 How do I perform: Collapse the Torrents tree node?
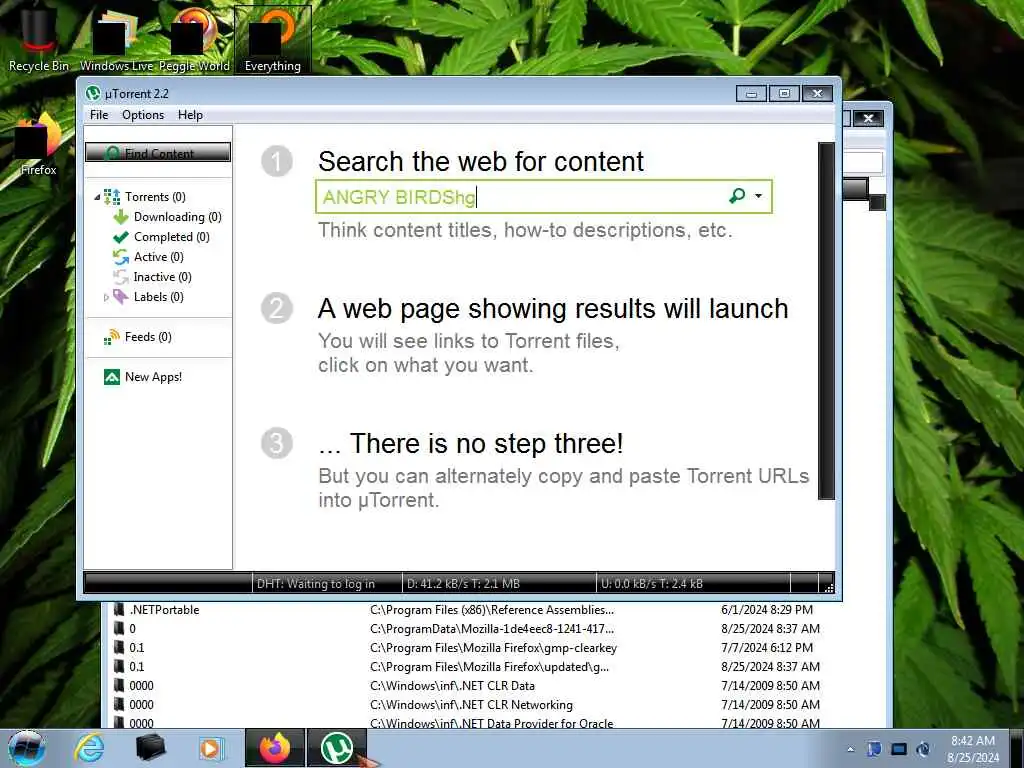click(x=97, y=197)
